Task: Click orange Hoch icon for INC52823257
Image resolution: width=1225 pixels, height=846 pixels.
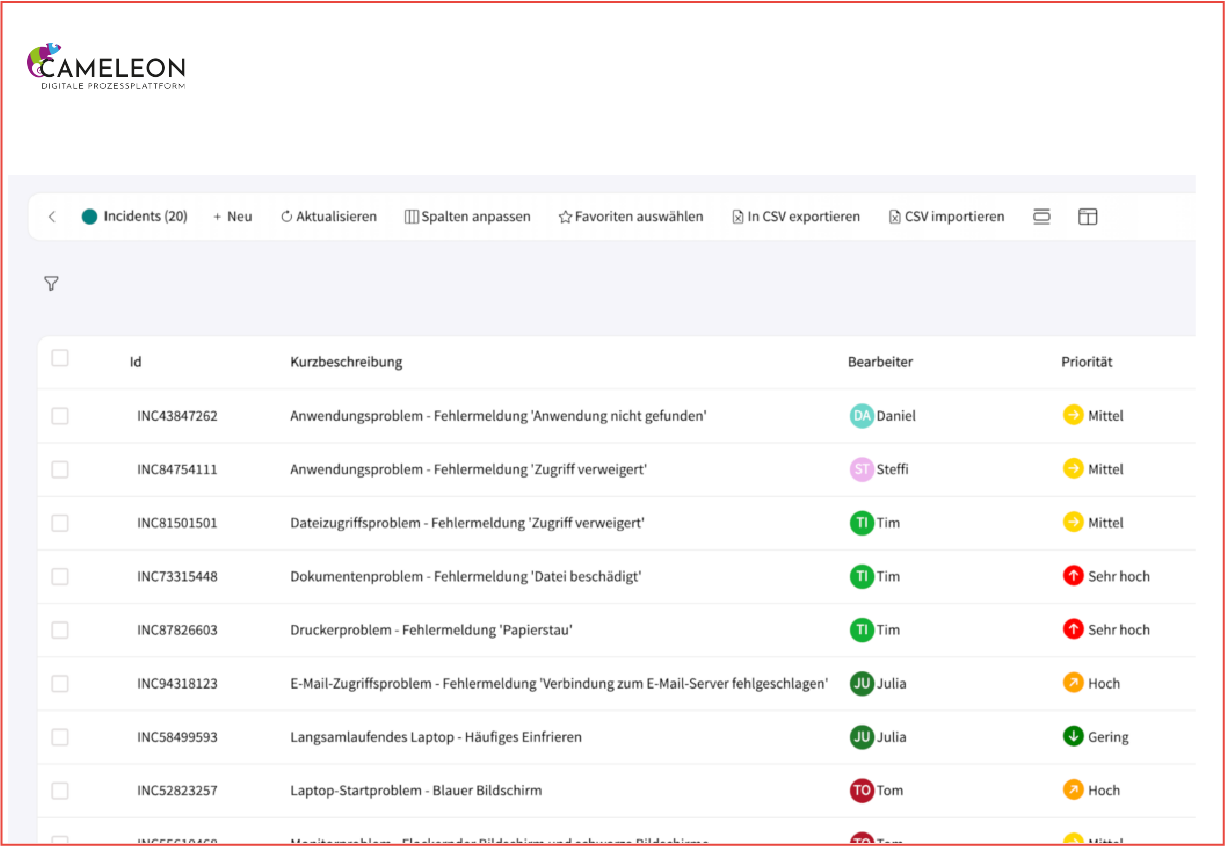Action: point(1073,790)
